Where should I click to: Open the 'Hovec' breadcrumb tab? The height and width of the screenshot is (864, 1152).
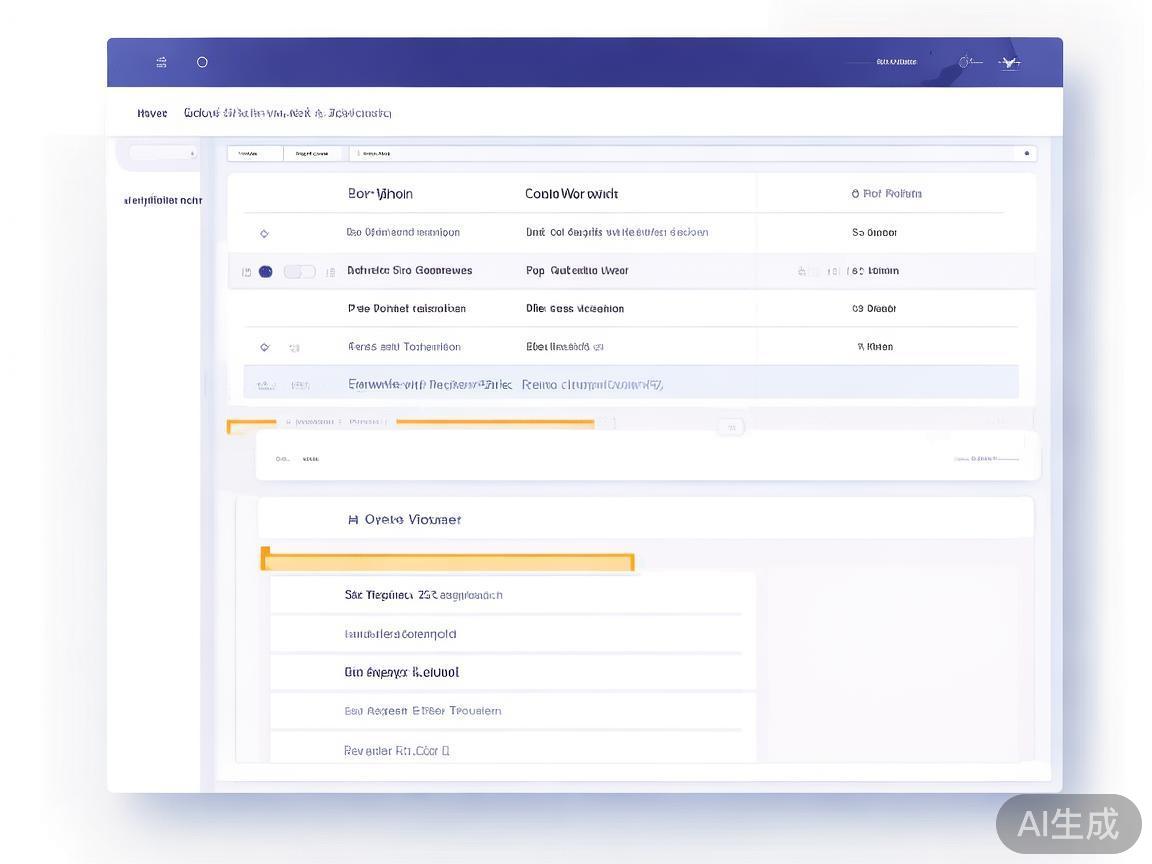(x=152, y=113)
